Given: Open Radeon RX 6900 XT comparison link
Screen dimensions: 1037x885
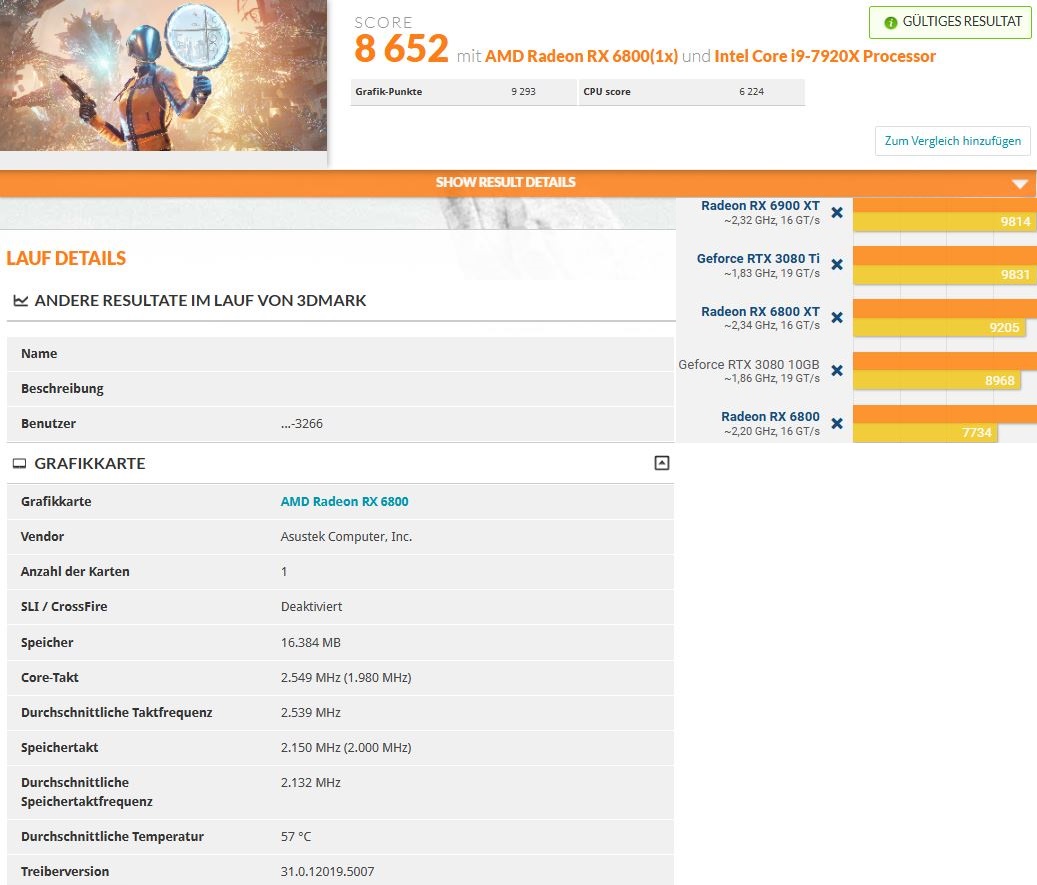Looking at the screenshot, I should [760, 206].
